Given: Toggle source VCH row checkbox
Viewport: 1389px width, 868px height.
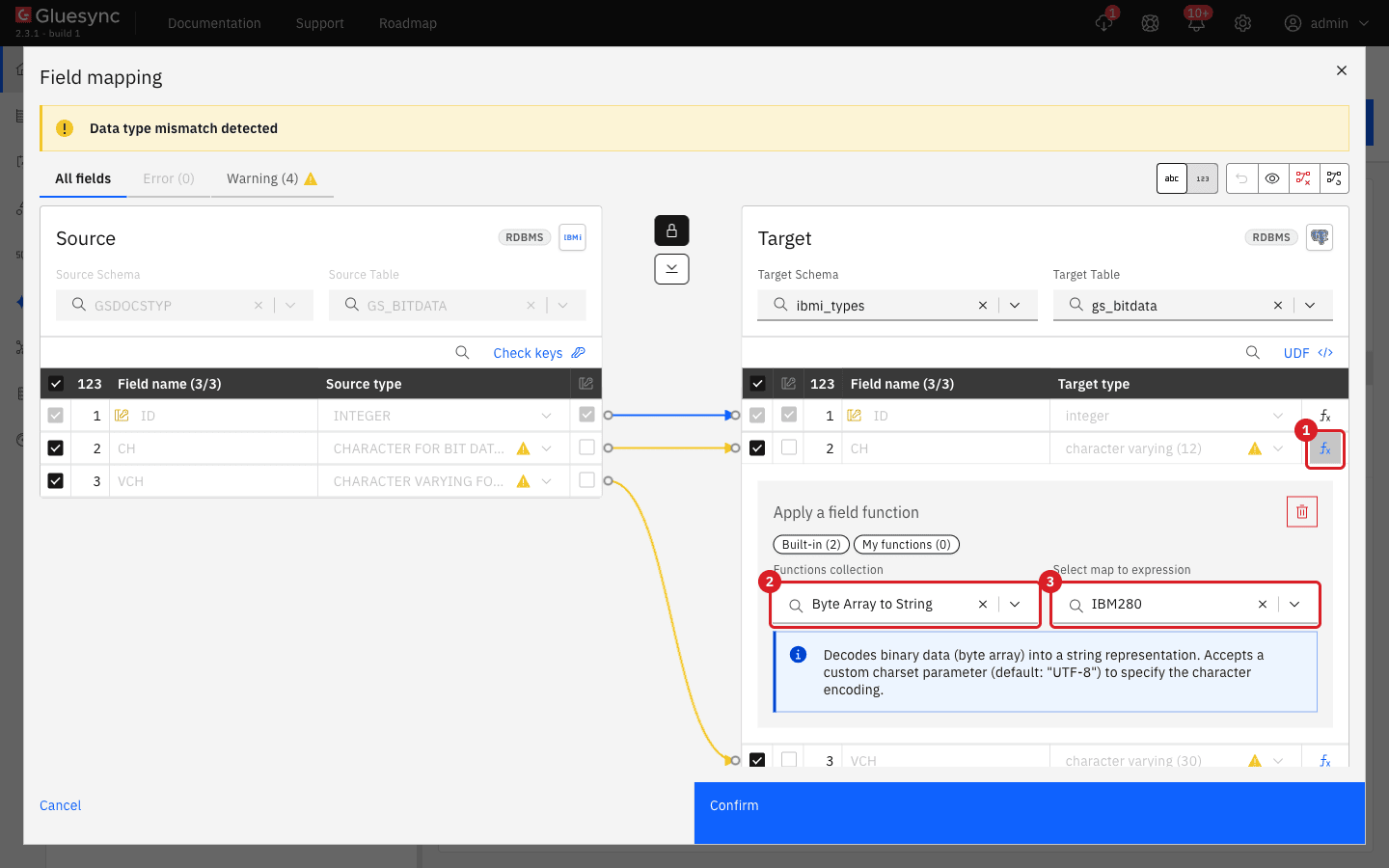Looking at the screenshot, I should coord(56,481).
